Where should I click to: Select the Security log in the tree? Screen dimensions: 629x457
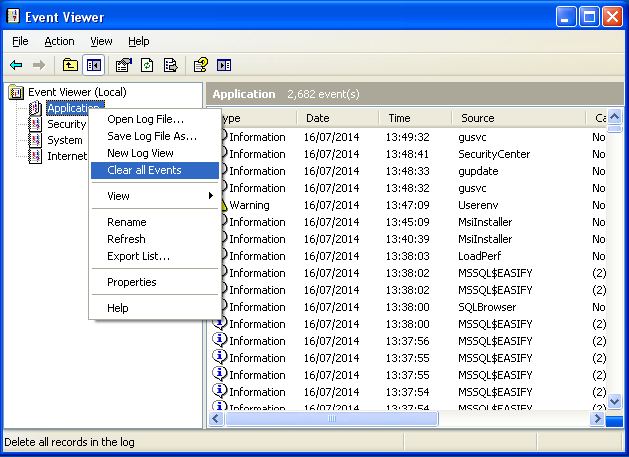tap(66, 124)
